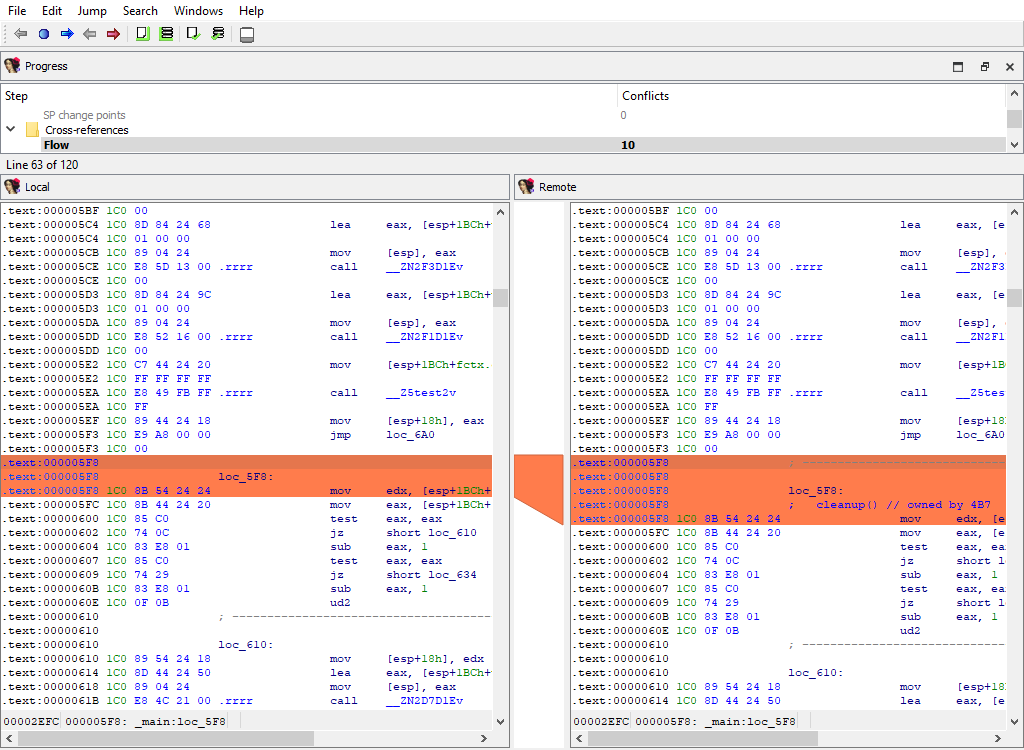Click the single green-edged page toolbar icon

(143, 34)
